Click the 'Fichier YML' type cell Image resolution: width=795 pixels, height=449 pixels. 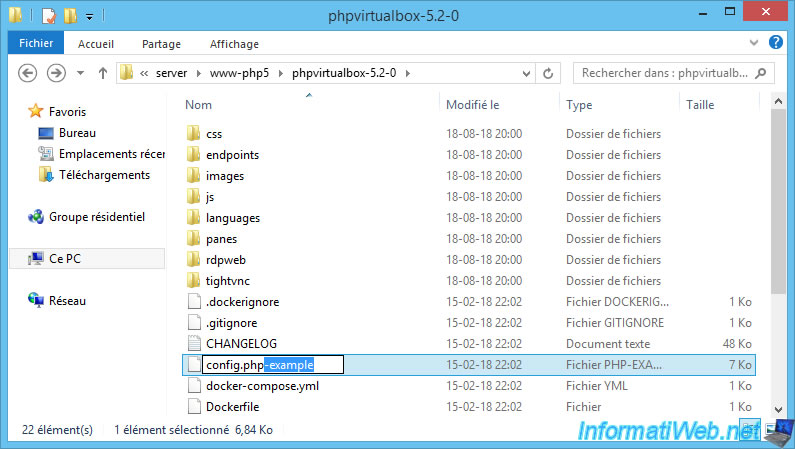pyautogui.click(x=597, y=386)
